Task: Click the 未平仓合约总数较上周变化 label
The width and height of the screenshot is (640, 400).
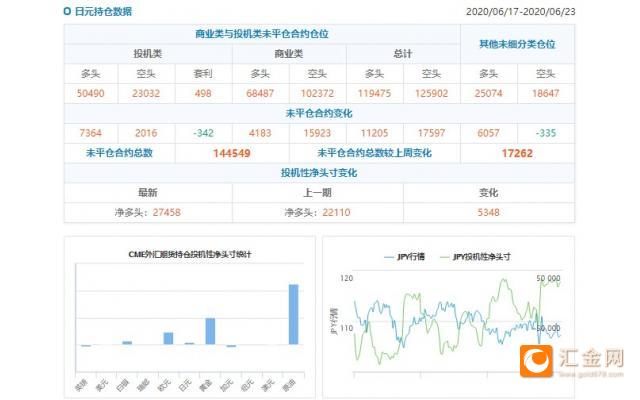Action: pyautogui.click(x=374, y=153)
